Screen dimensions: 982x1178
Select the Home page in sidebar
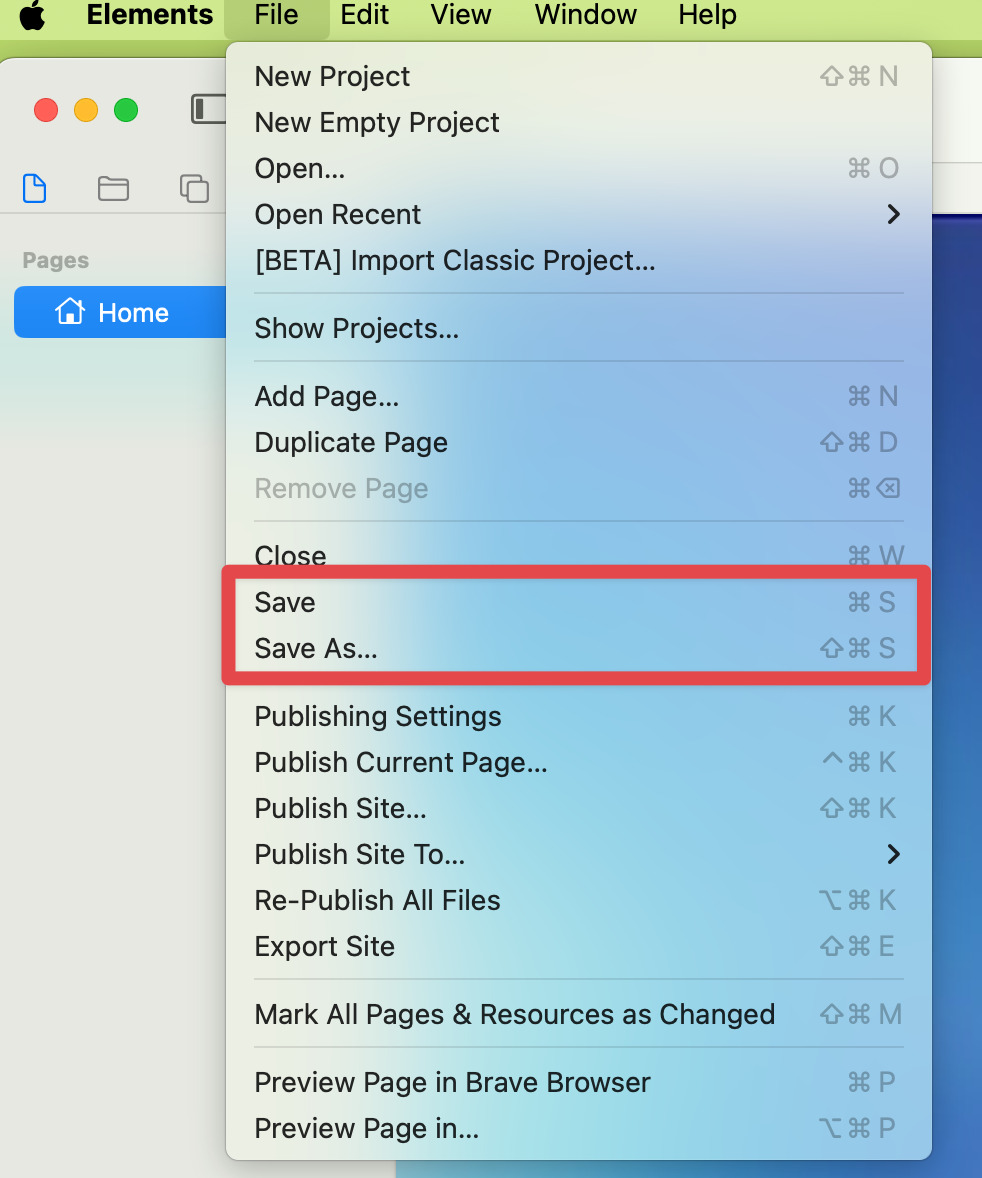[120, 313]
